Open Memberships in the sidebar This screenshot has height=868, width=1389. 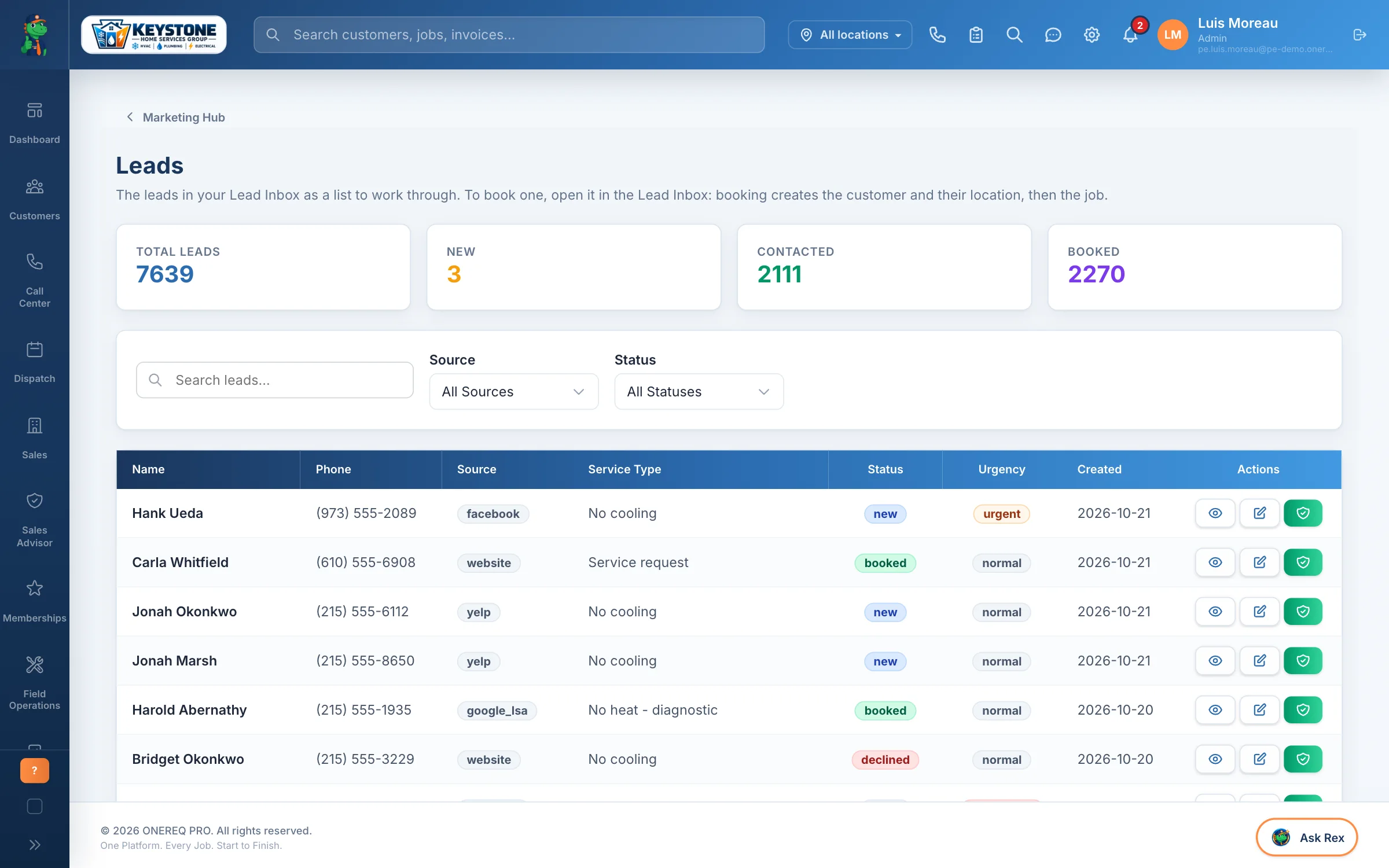click(x=35, y=602)
